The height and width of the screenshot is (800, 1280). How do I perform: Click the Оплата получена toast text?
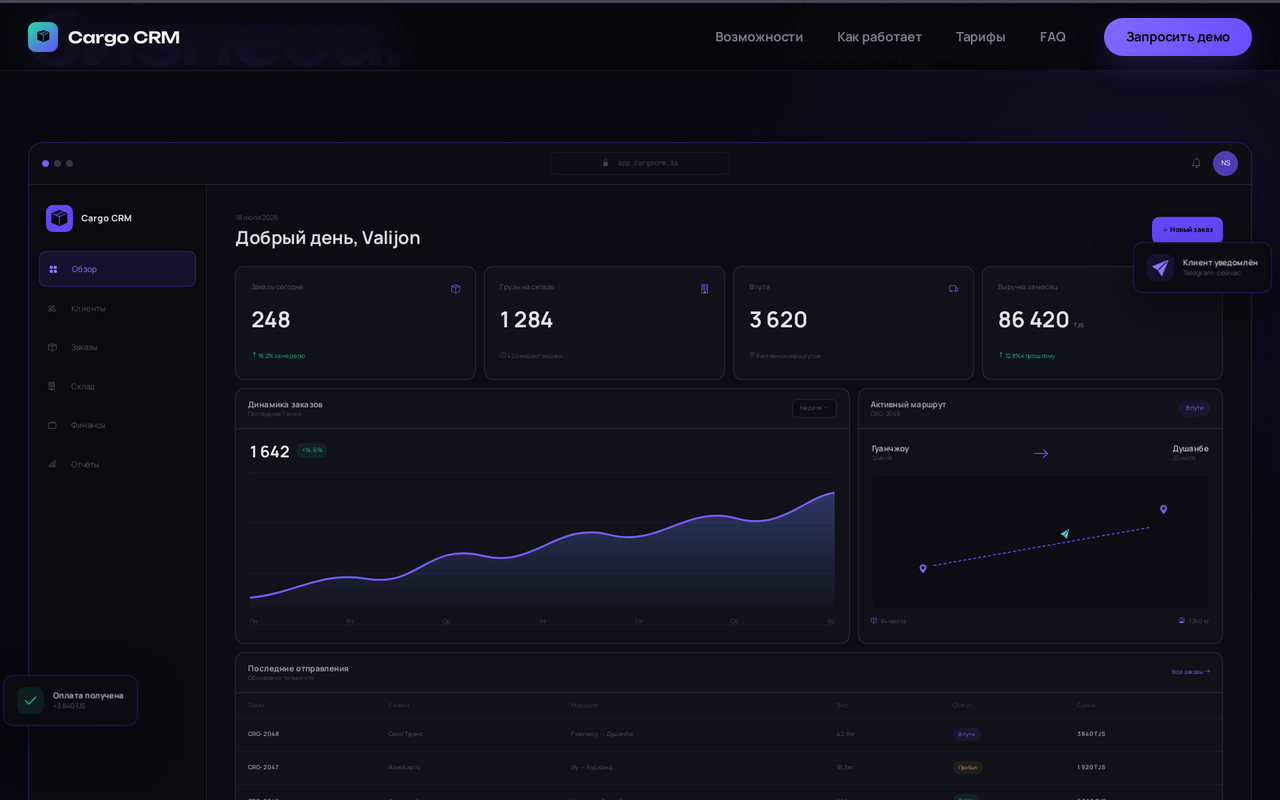(88, 695)
